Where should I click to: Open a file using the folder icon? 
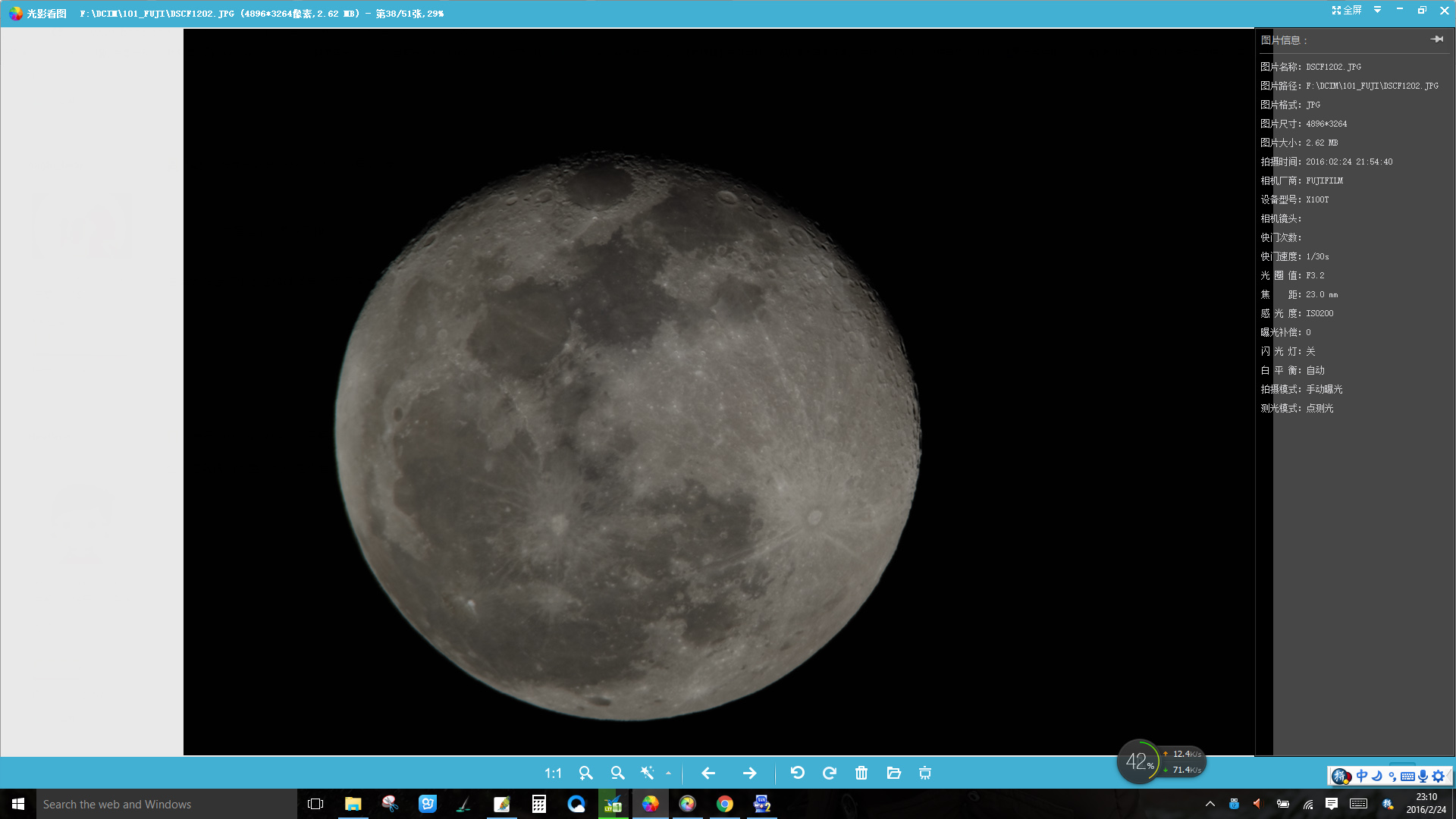pyautogui.click(x=893, y=773)
